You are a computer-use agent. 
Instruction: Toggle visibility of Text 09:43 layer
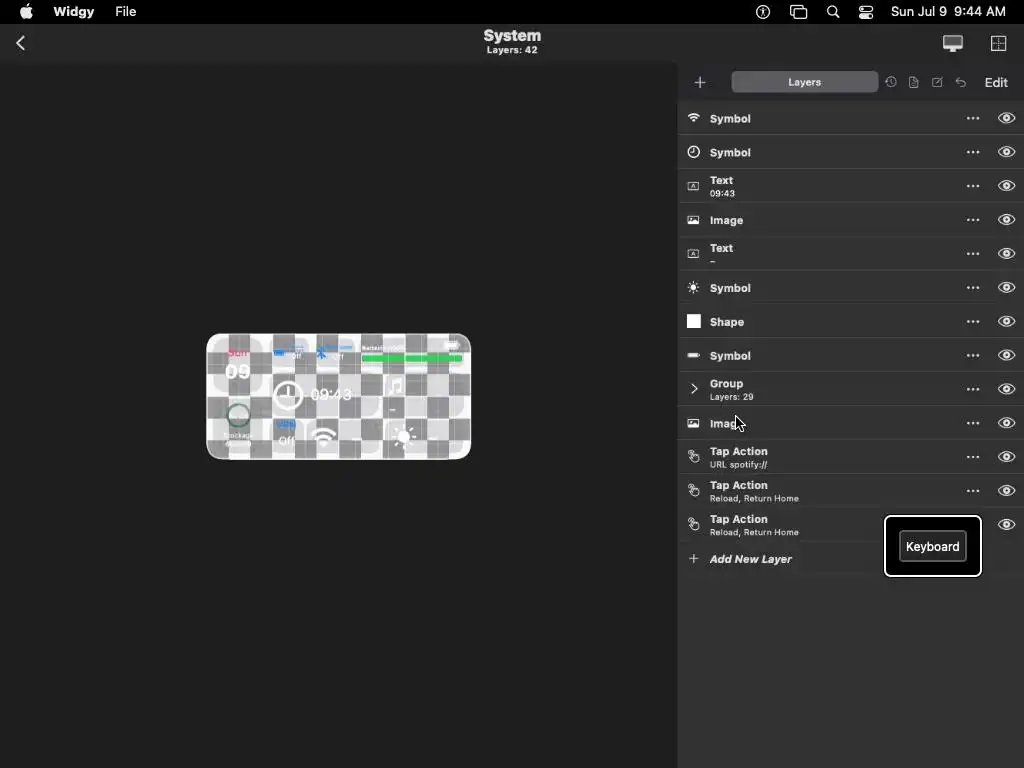(1006, 186)
